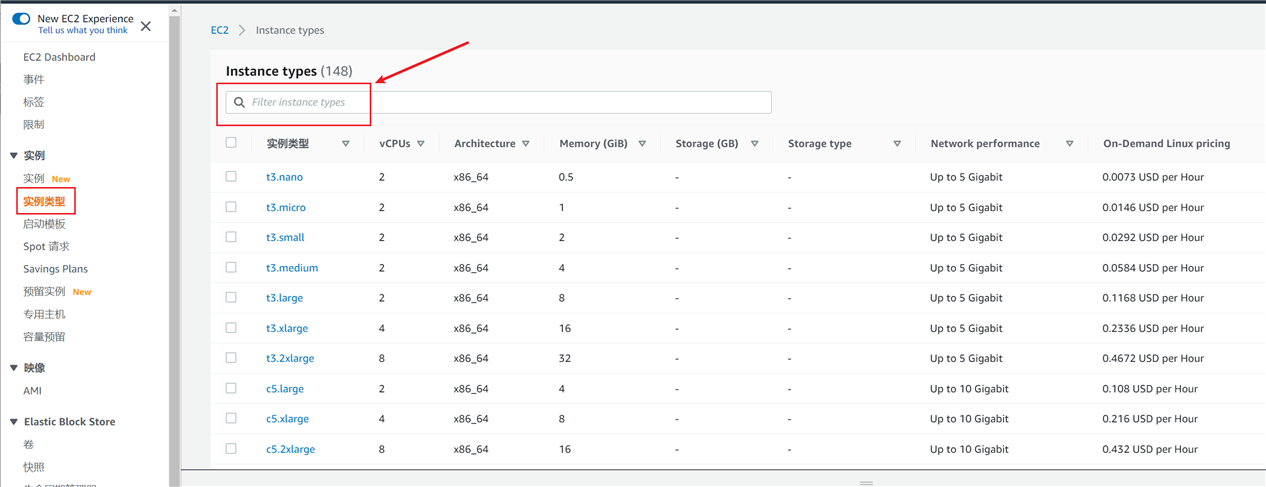Screen dimensions: 1266x487
Task: Select the t3.large row checkbox
Action: click(231, 297)
